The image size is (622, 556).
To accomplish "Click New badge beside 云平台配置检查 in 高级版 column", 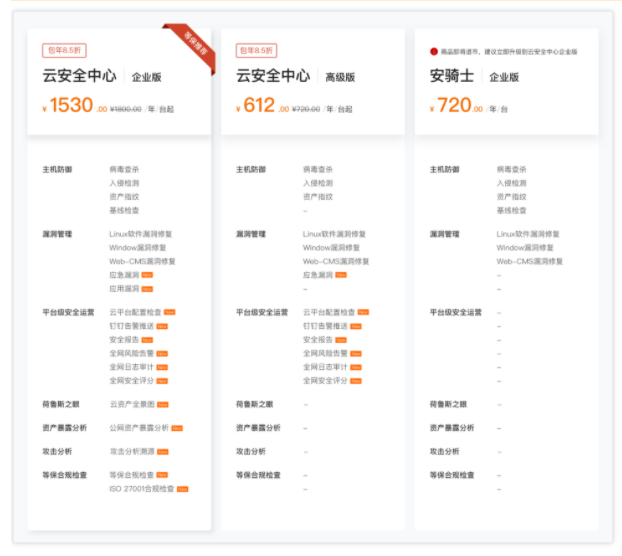I will click(363, 312).
